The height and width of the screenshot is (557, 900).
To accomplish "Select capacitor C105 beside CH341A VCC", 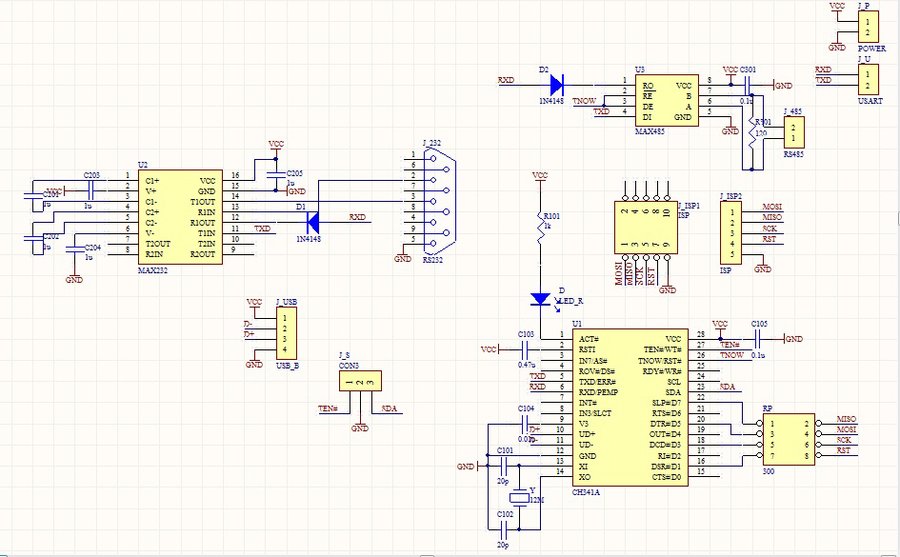I will coord(759,339).
